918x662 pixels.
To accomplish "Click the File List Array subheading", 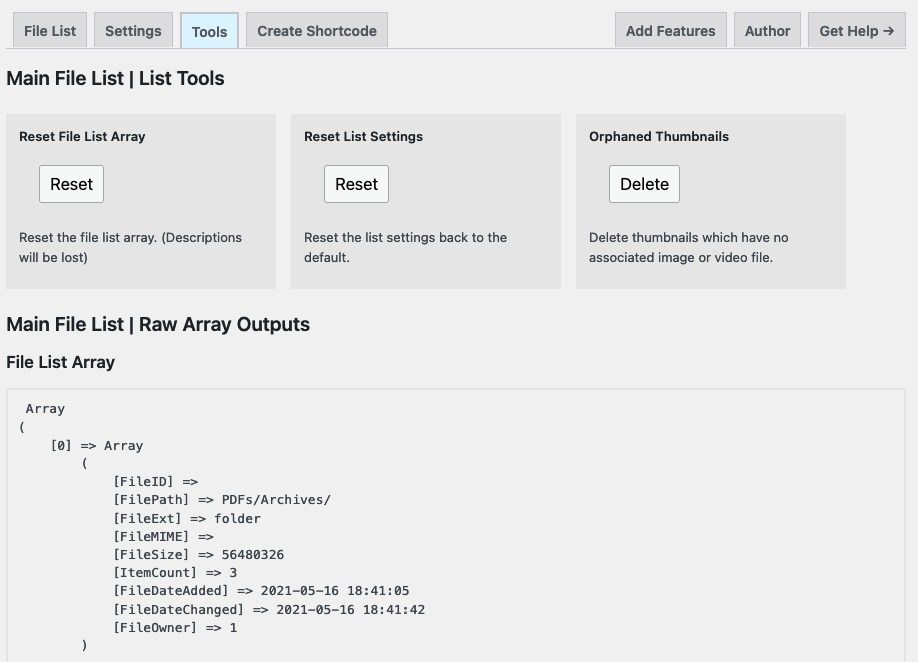I will [61, 362].
